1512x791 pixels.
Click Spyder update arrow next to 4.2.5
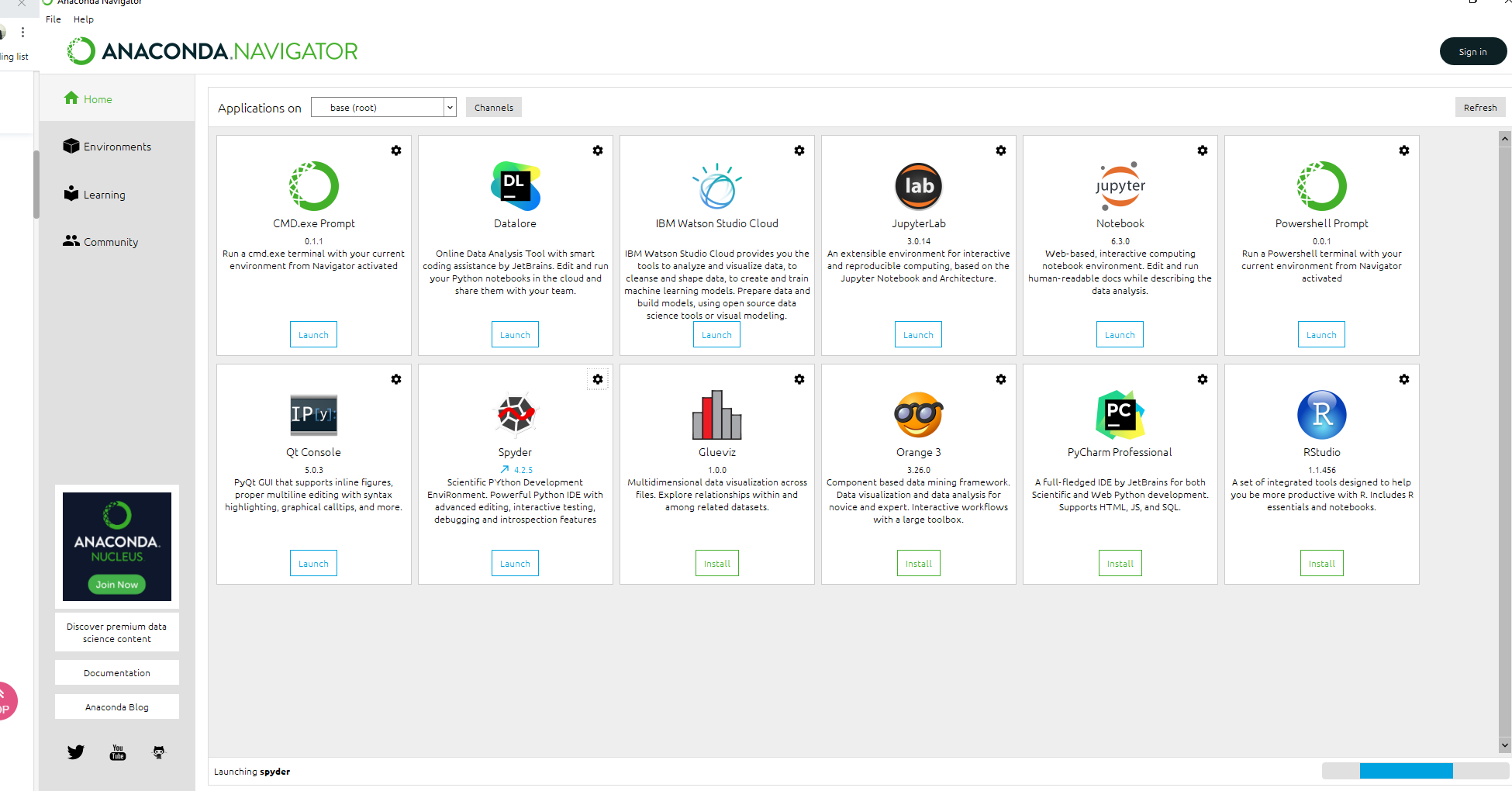click(x=505, y=470)
